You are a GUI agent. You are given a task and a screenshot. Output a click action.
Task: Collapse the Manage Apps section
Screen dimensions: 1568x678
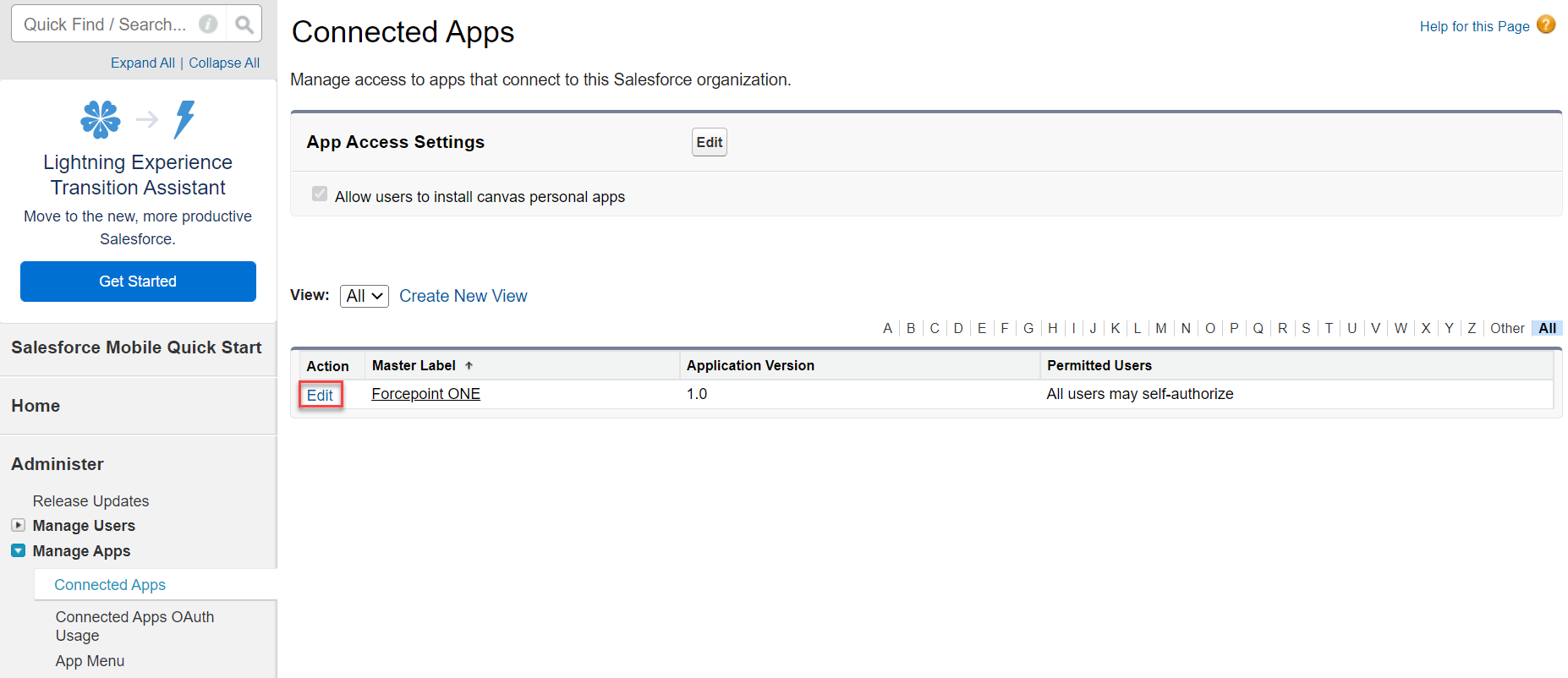pyautogui.click(x=18, y=550)
